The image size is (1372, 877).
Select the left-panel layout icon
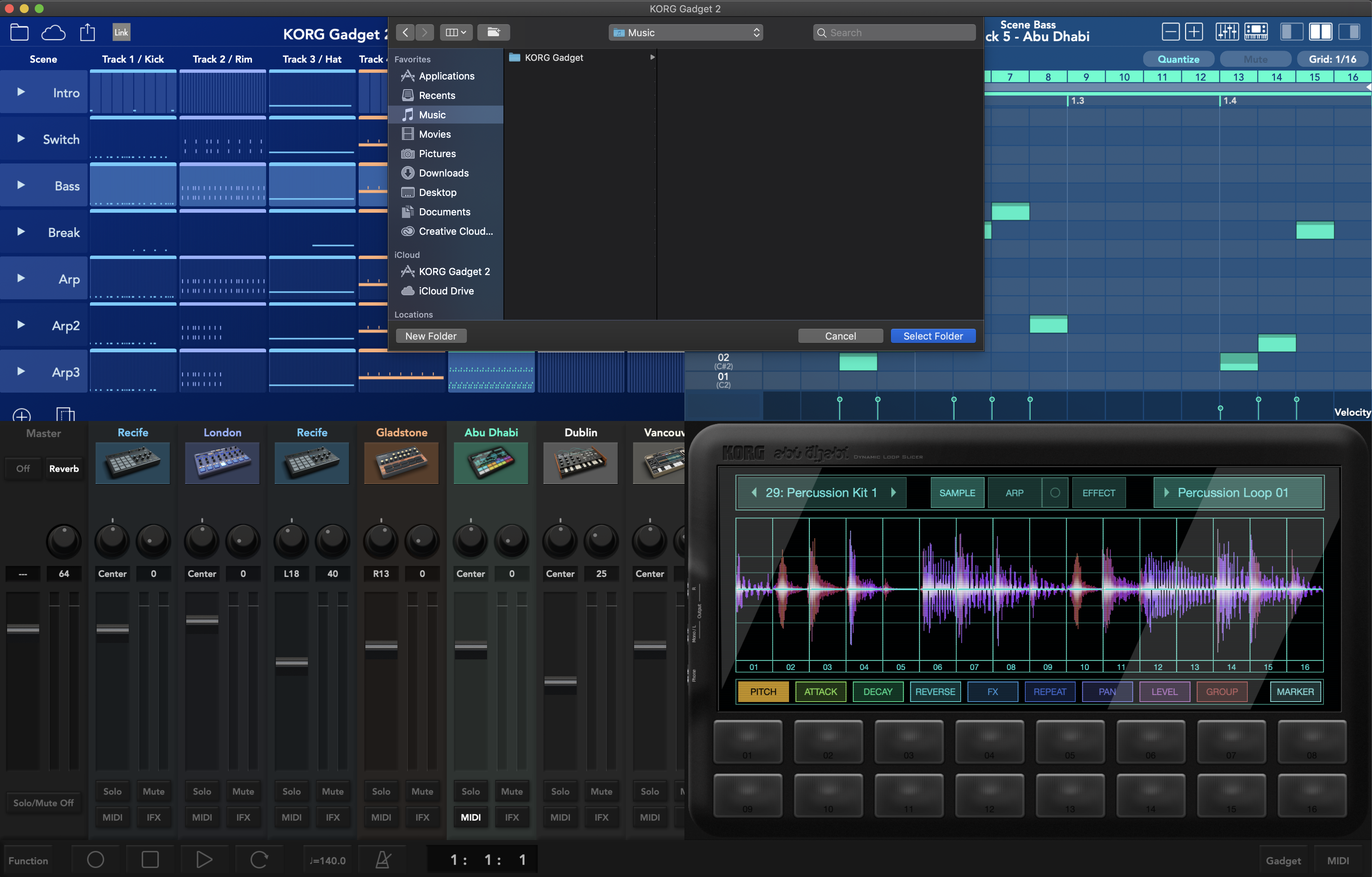click(x=1291, y=32)
